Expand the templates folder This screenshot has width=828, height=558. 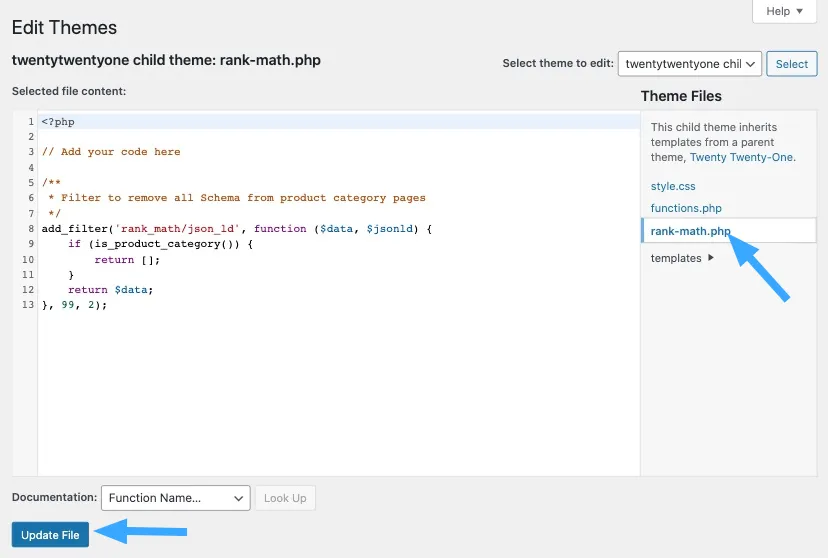[x=682, y=258]
